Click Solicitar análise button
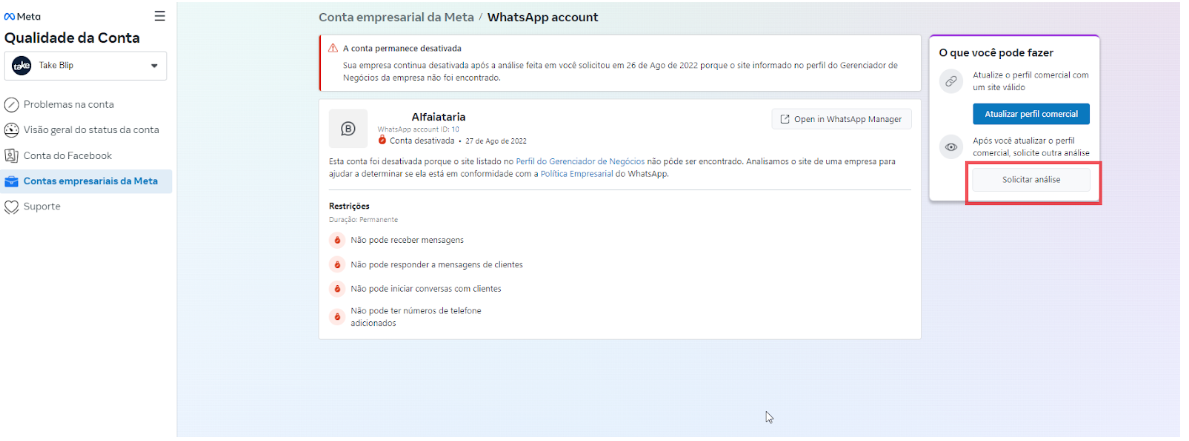The width and height of the screenshot is (1189, 441). click(x=1031, y=180)
